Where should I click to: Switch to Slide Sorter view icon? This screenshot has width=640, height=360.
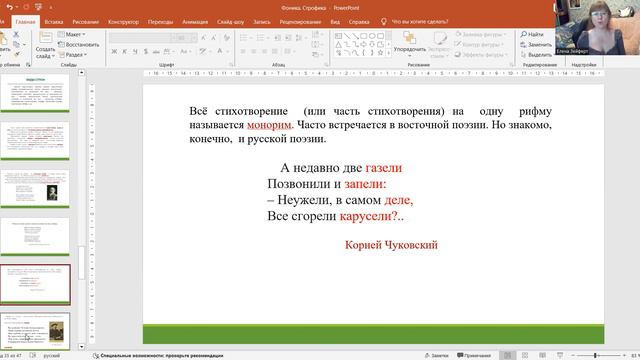point(525,356)
